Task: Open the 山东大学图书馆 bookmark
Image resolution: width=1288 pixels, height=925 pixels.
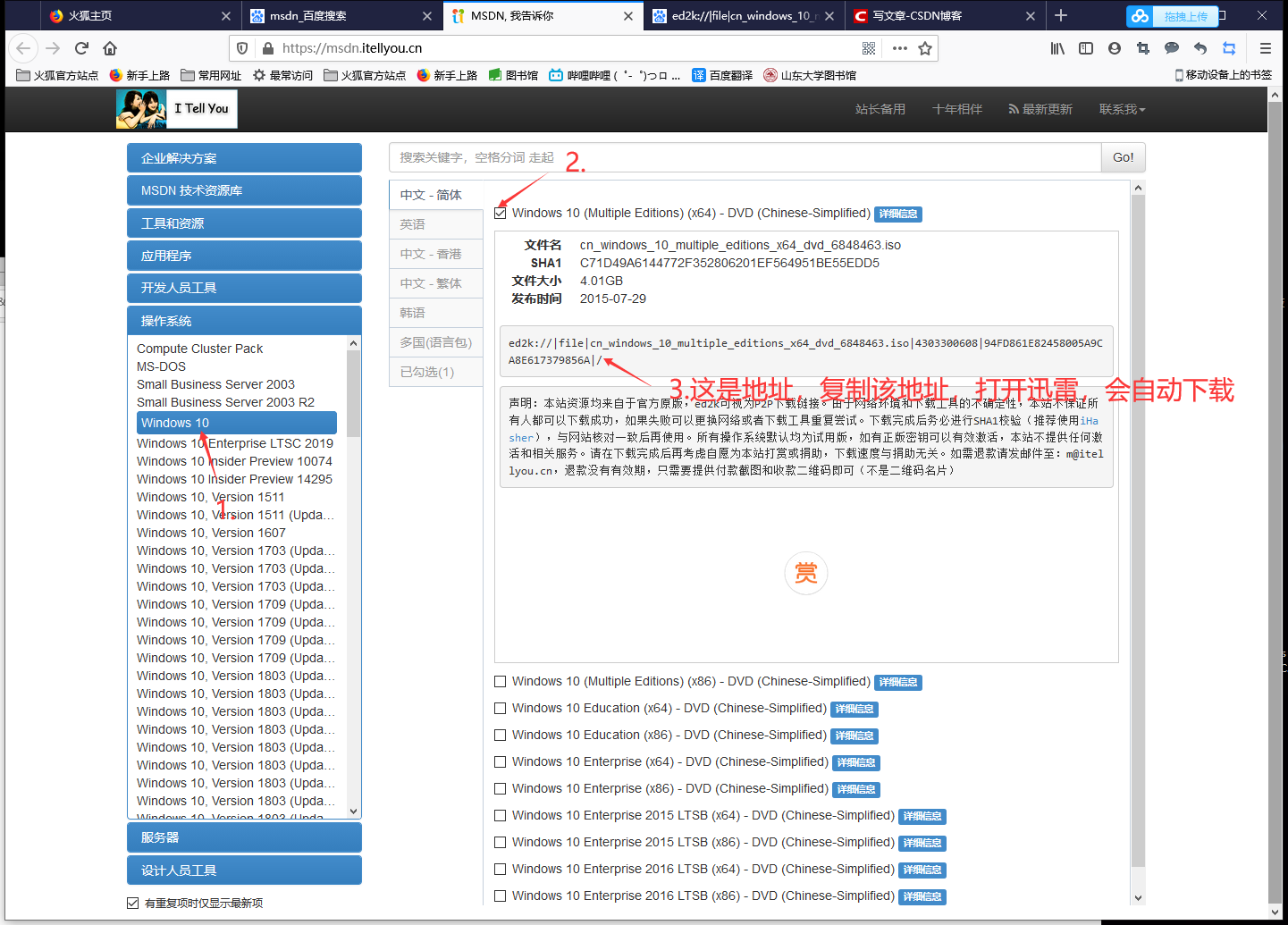Action: 810,76
